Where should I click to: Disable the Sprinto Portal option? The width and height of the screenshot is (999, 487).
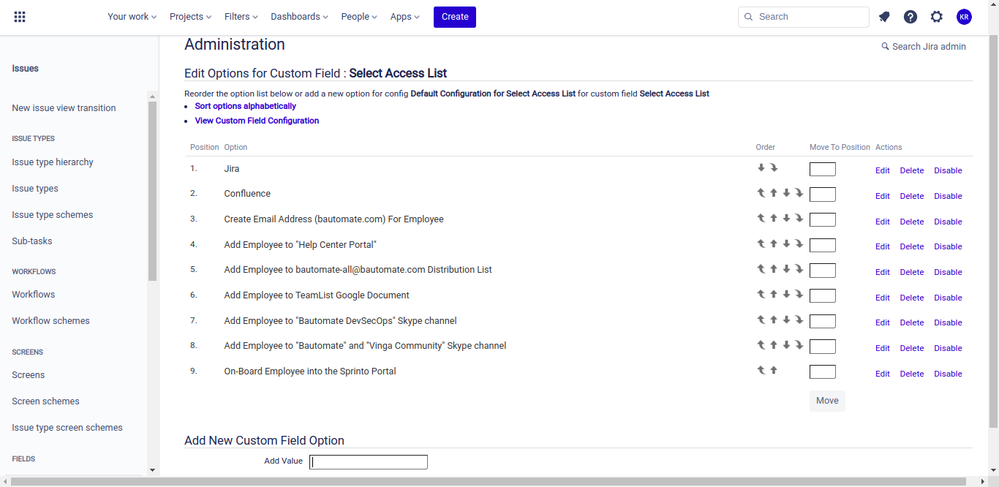948,374
